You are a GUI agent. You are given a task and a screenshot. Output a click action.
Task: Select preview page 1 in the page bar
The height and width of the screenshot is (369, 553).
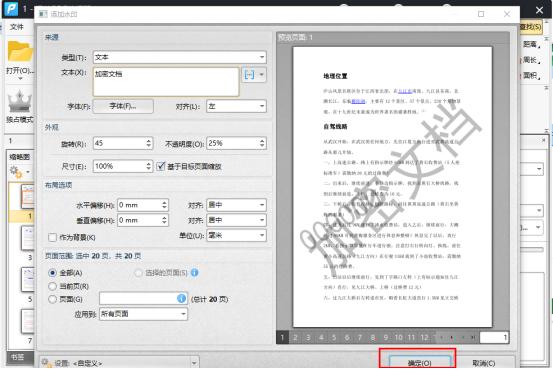(282, 338)
